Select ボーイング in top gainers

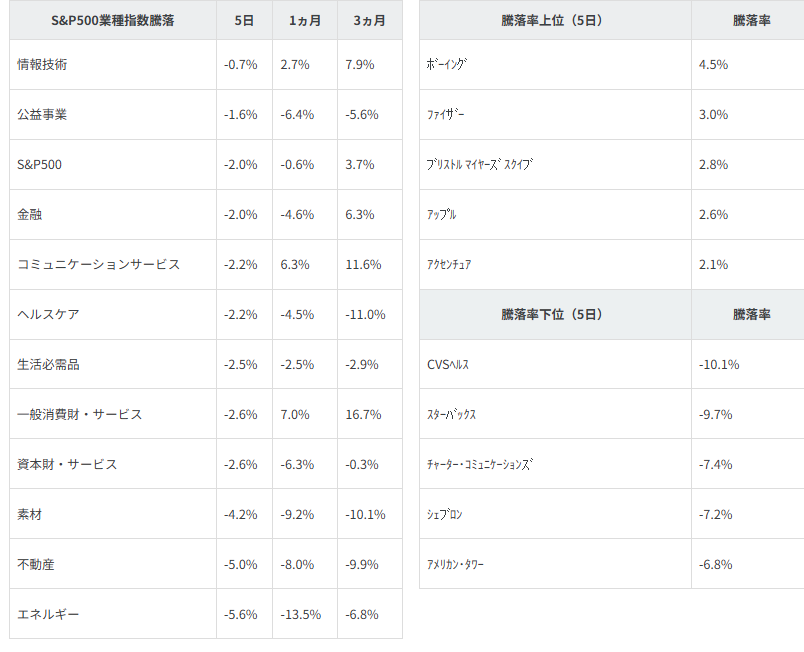point(447,64)
